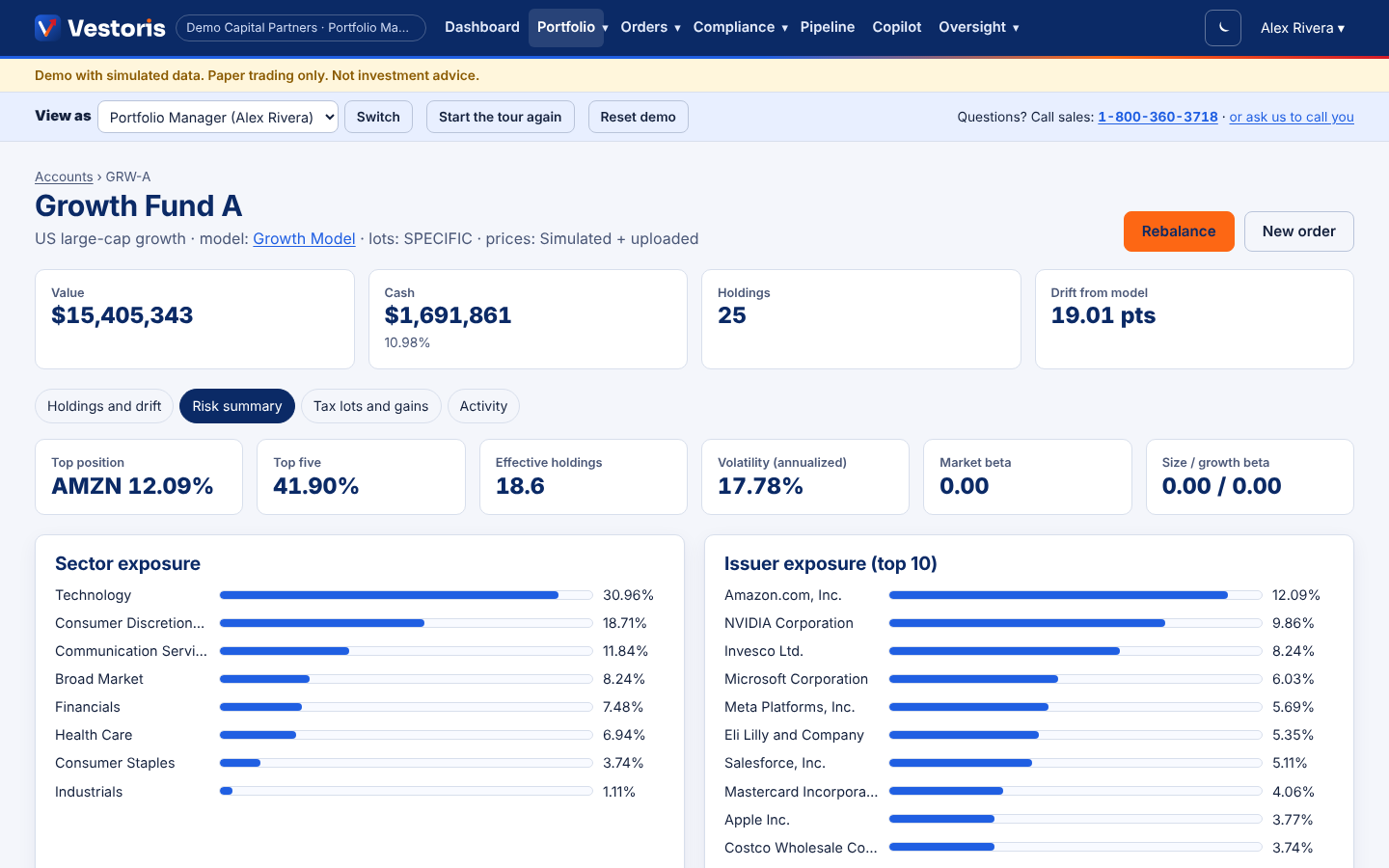Click the orange Rebalance button

click(1179, 231)
